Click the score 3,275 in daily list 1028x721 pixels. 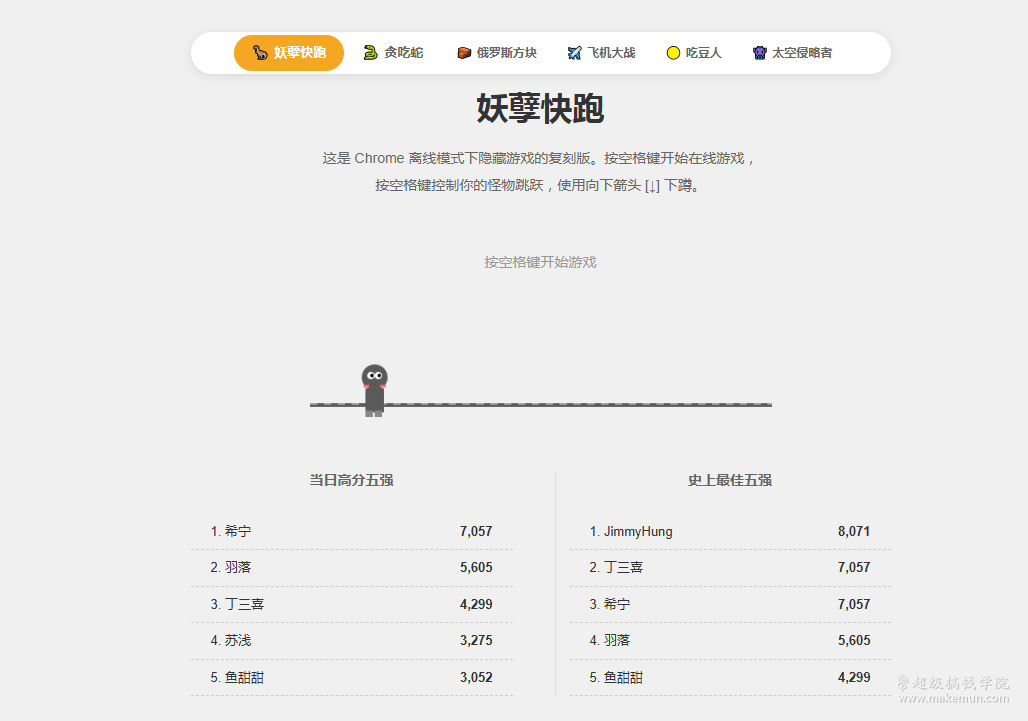click(x=476, y=640)
